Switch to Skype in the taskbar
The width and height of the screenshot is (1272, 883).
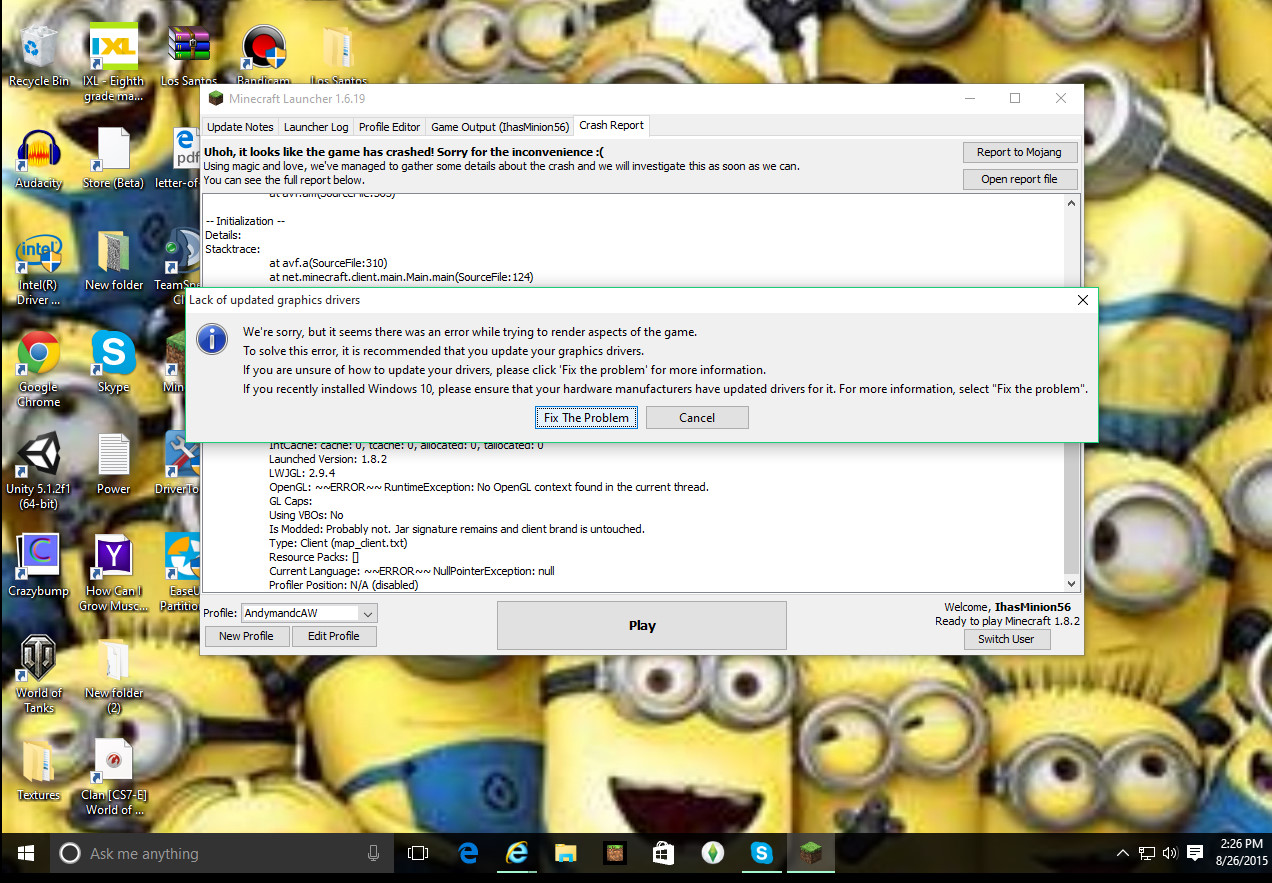[x=762, y=853]
